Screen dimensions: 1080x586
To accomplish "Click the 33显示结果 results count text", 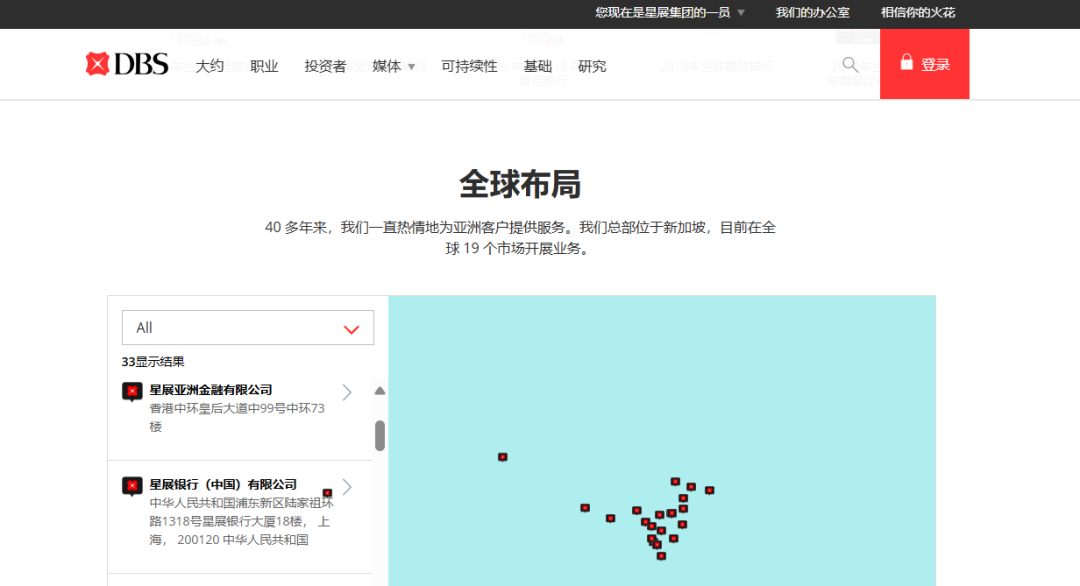I will point(153,362).
